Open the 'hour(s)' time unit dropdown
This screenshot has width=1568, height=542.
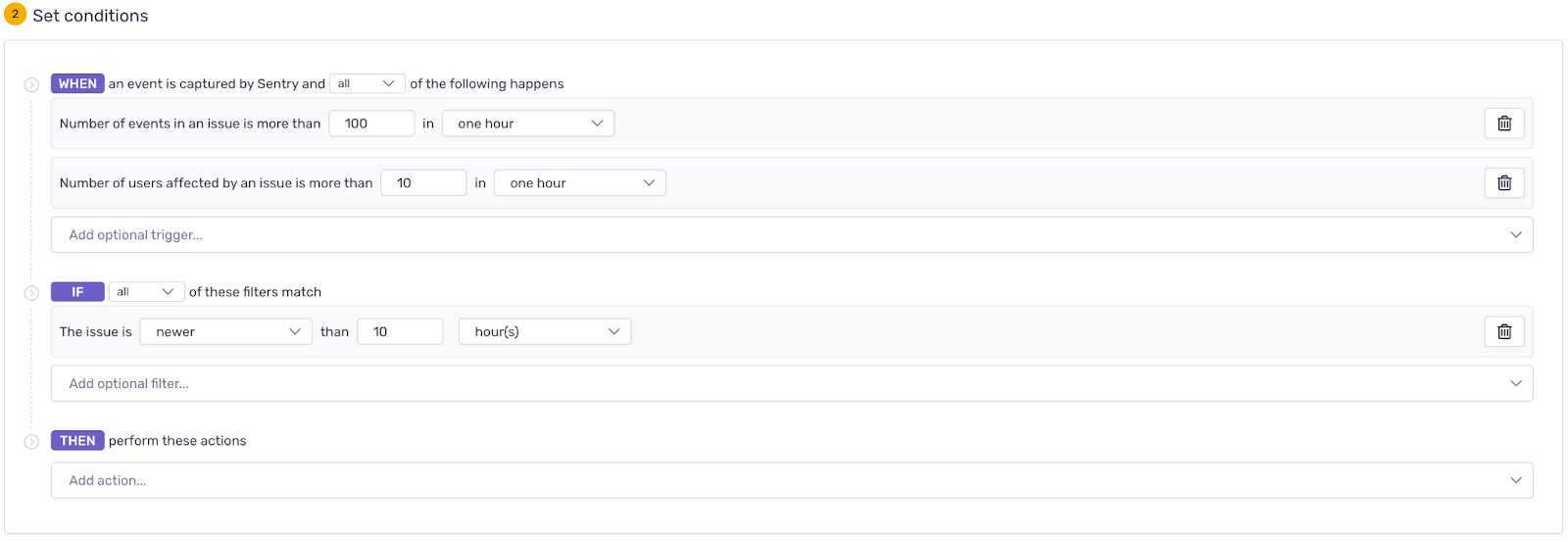click(x=545, y=332)
